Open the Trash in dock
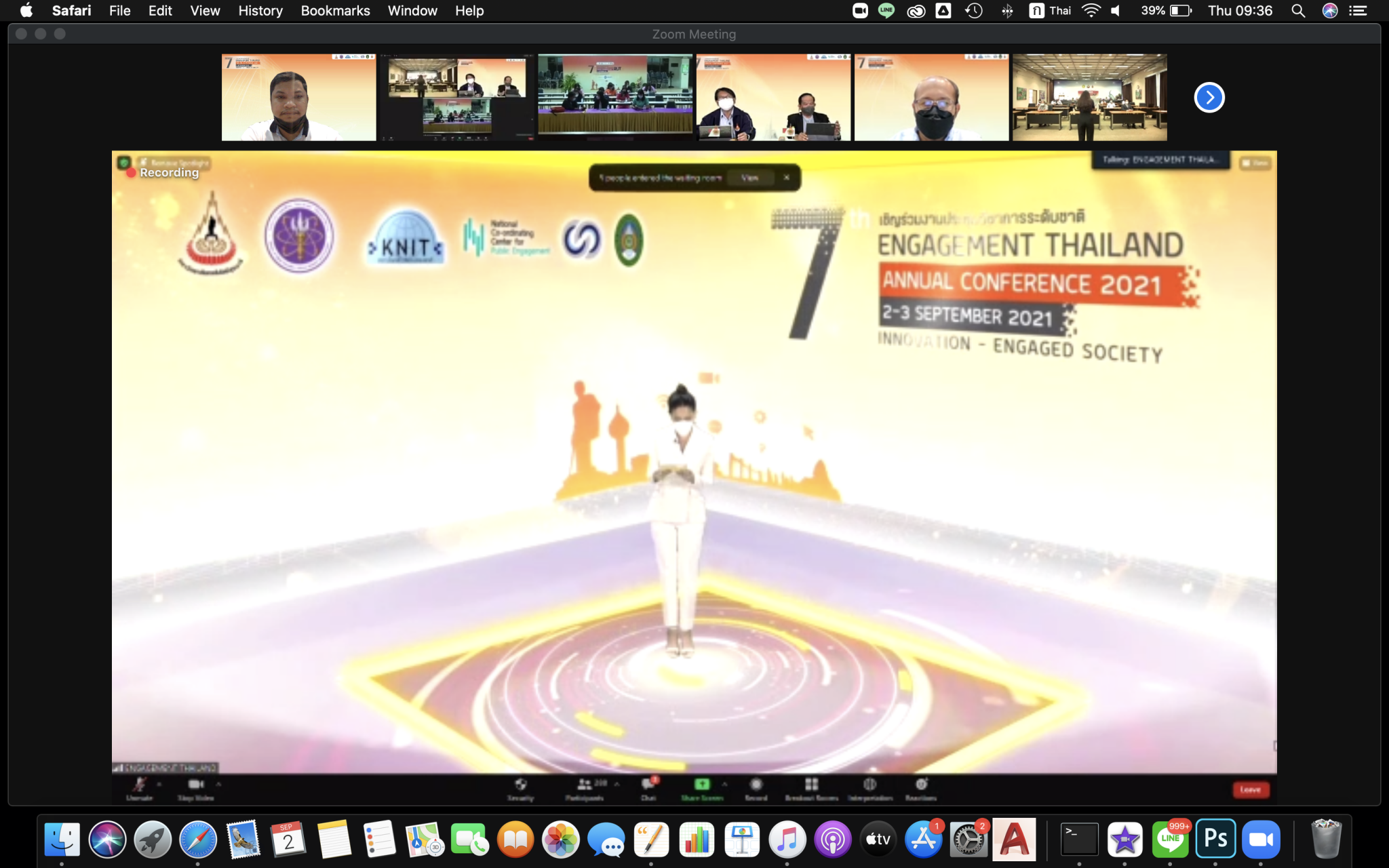This screenshot has height=868, width=1389. click(1326, 840)
